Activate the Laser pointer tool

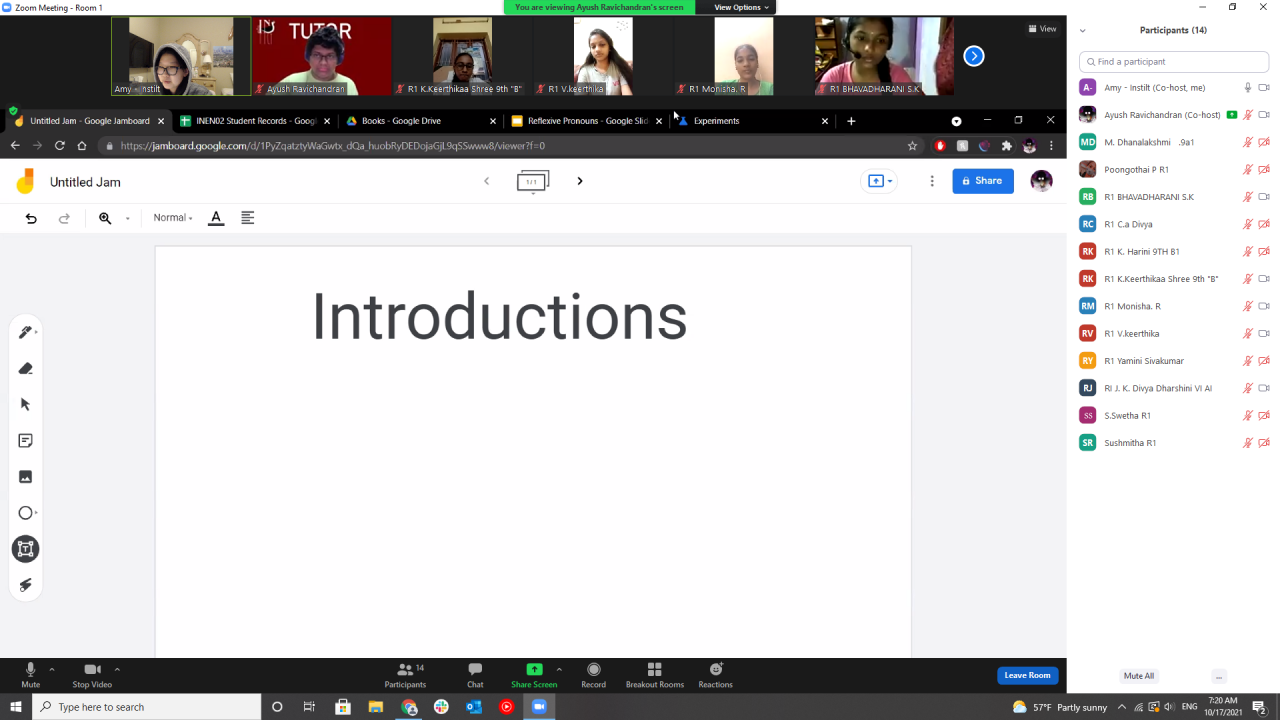click(x=26, y=585)
